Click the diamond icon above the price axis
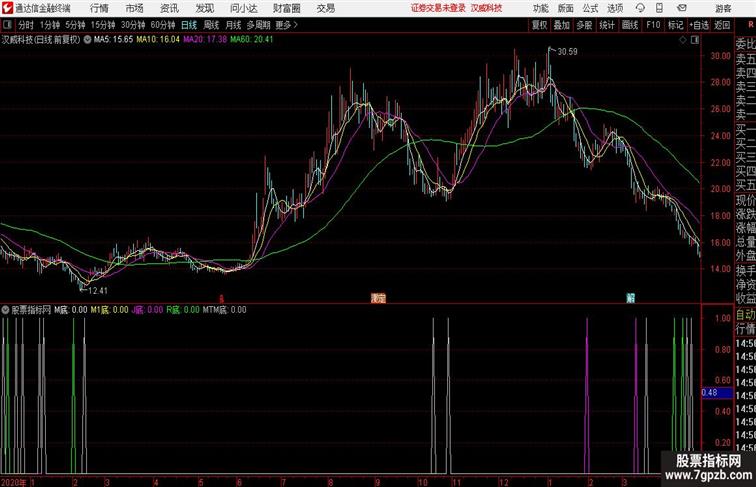The image size is (756, 487). pyautogui.click(x=683, y=40)
